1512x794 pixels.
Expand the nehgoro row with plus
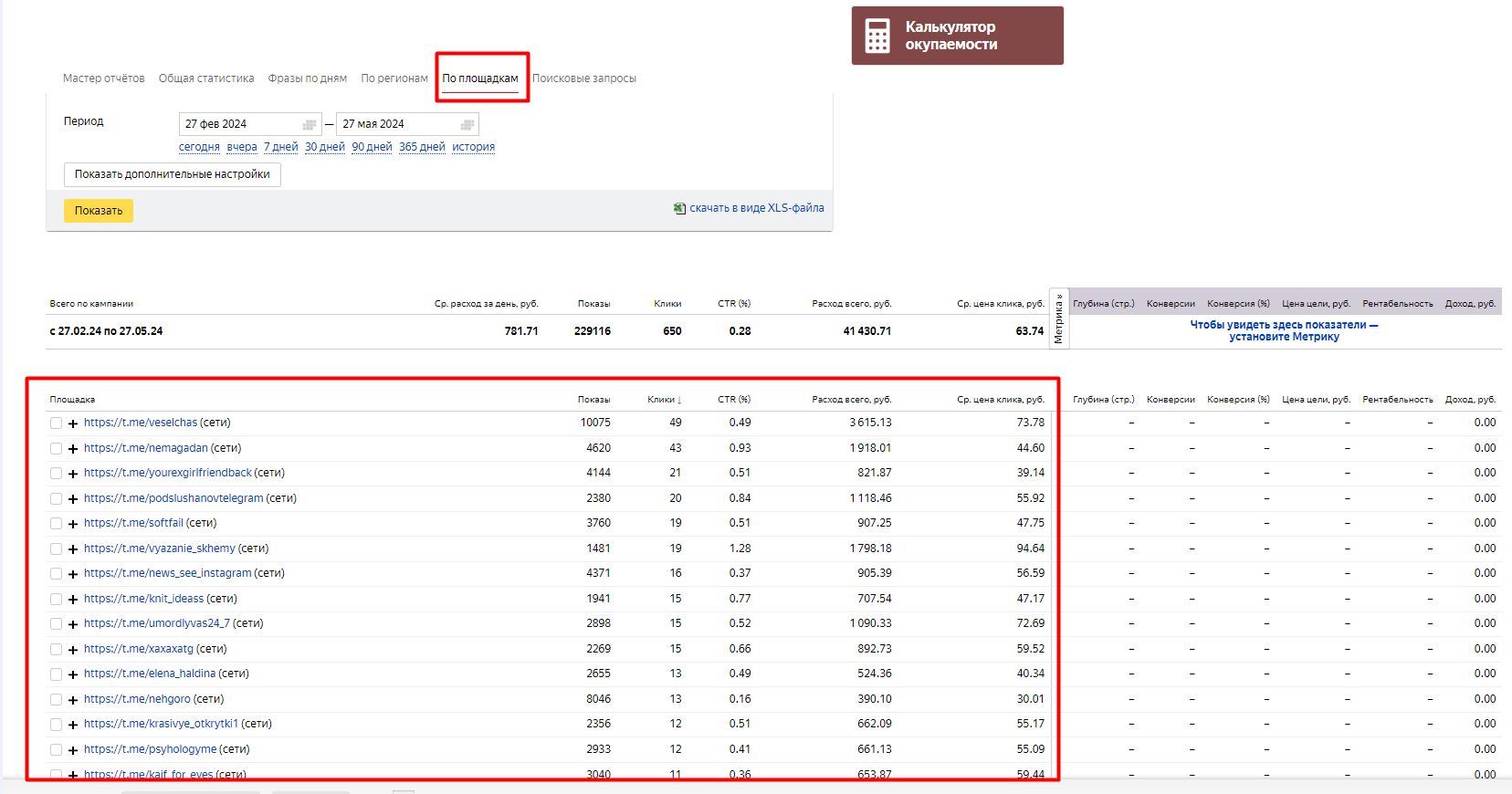(x=73, y=699)
